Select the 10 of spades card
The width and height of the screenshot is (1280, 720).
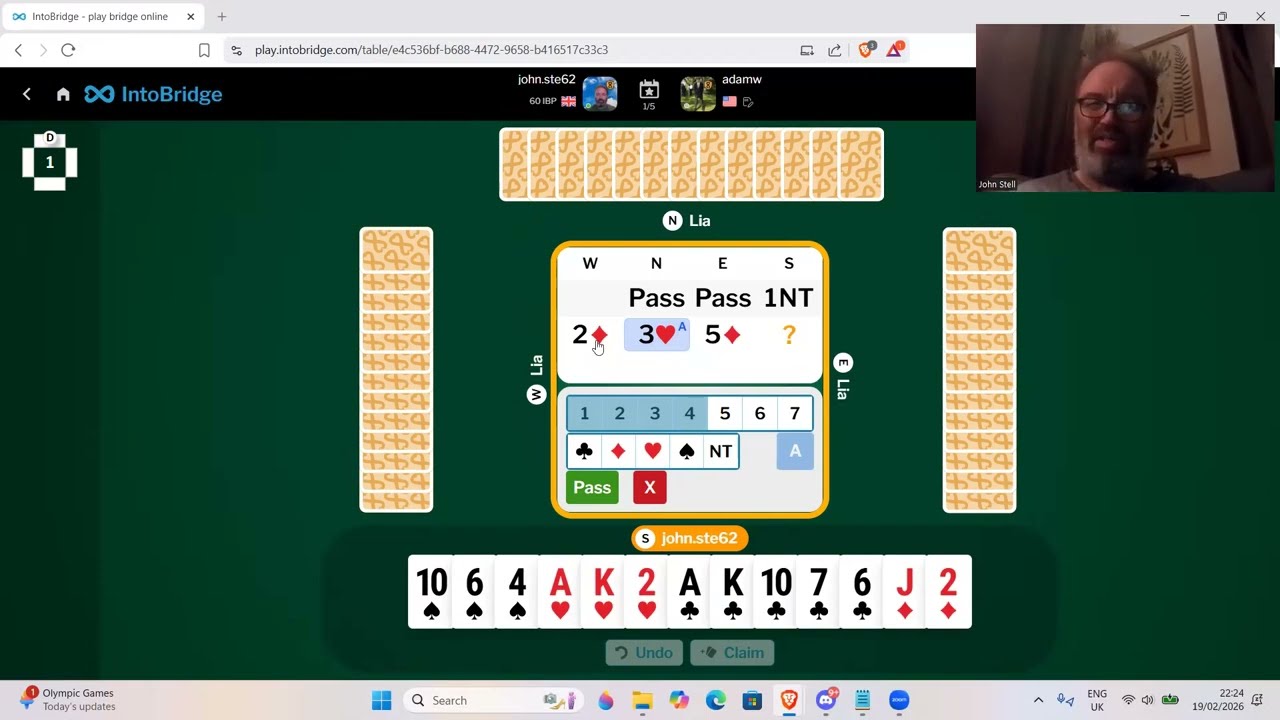[x=430, y=592]
